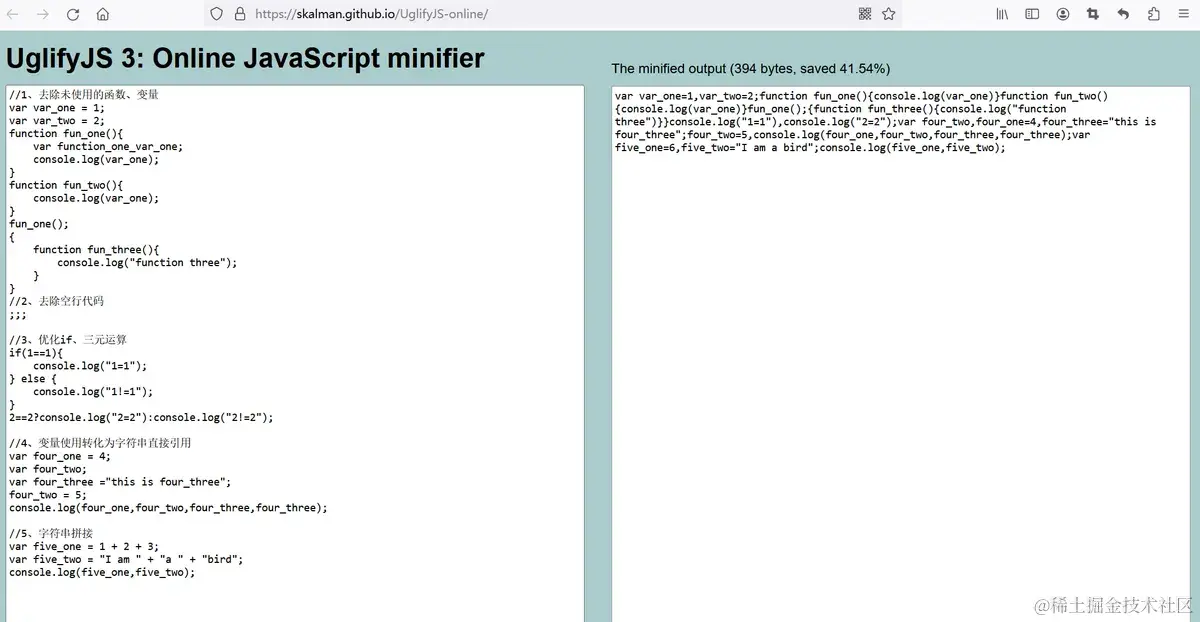The height and width of the screenshot is (622, 1200).
Task: Go back to the previous page
Action: 13,14
